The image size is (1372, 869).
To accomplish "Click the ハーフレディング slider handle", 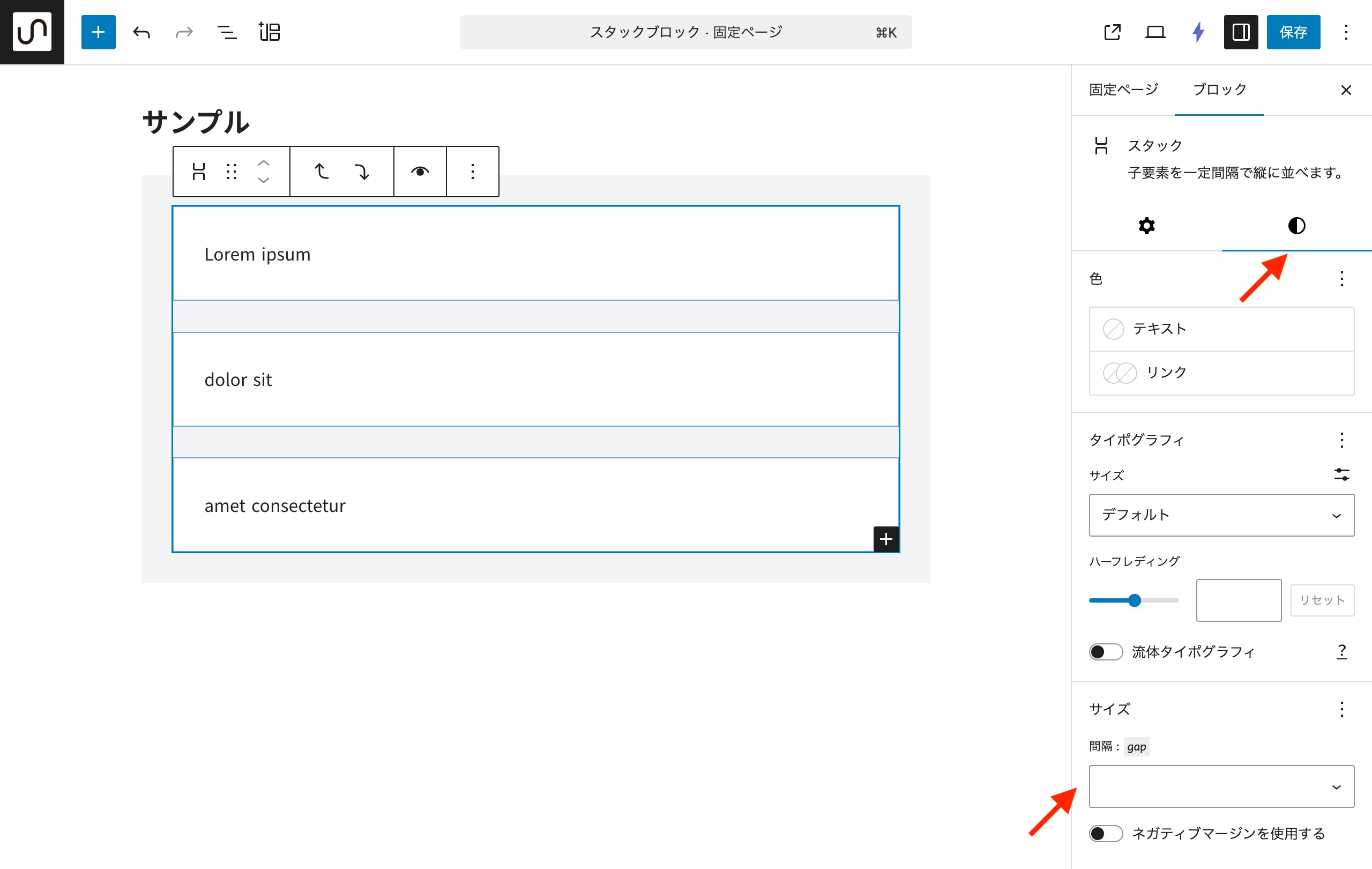I will pos(1135,600).
